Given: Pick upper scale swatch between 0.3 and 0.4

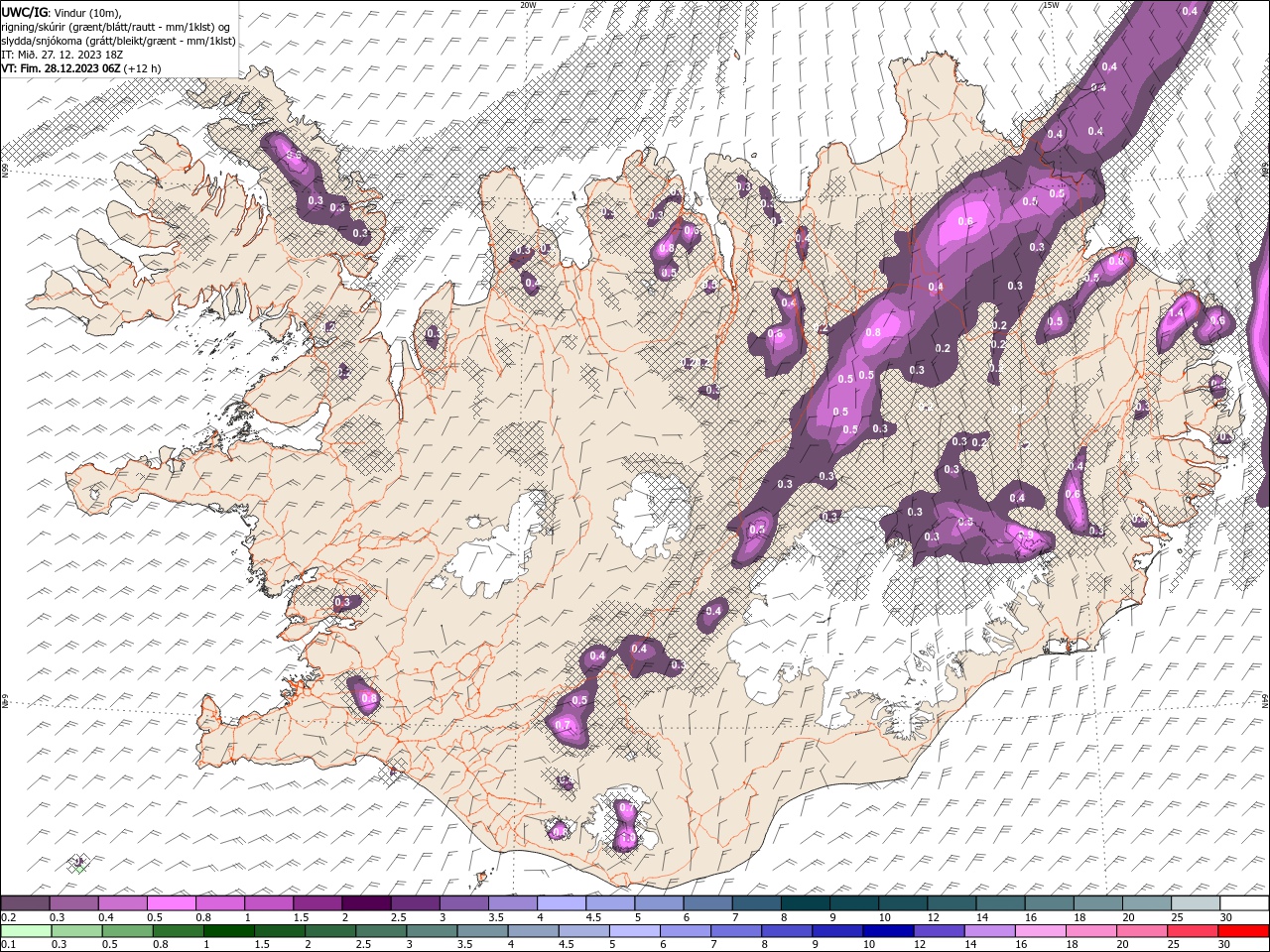Looking at the screenshot, I should pos(74,902).
